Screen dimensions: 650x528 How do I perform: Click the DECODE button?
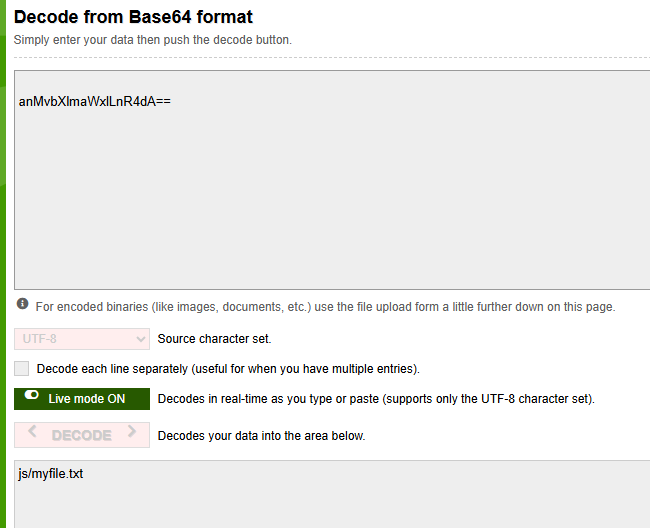point(82,435)
